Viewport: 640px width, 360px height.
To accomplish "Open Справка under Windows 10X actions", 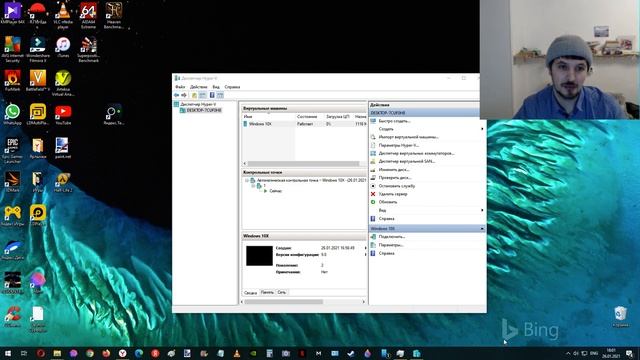I will click(x=386, y=253).
